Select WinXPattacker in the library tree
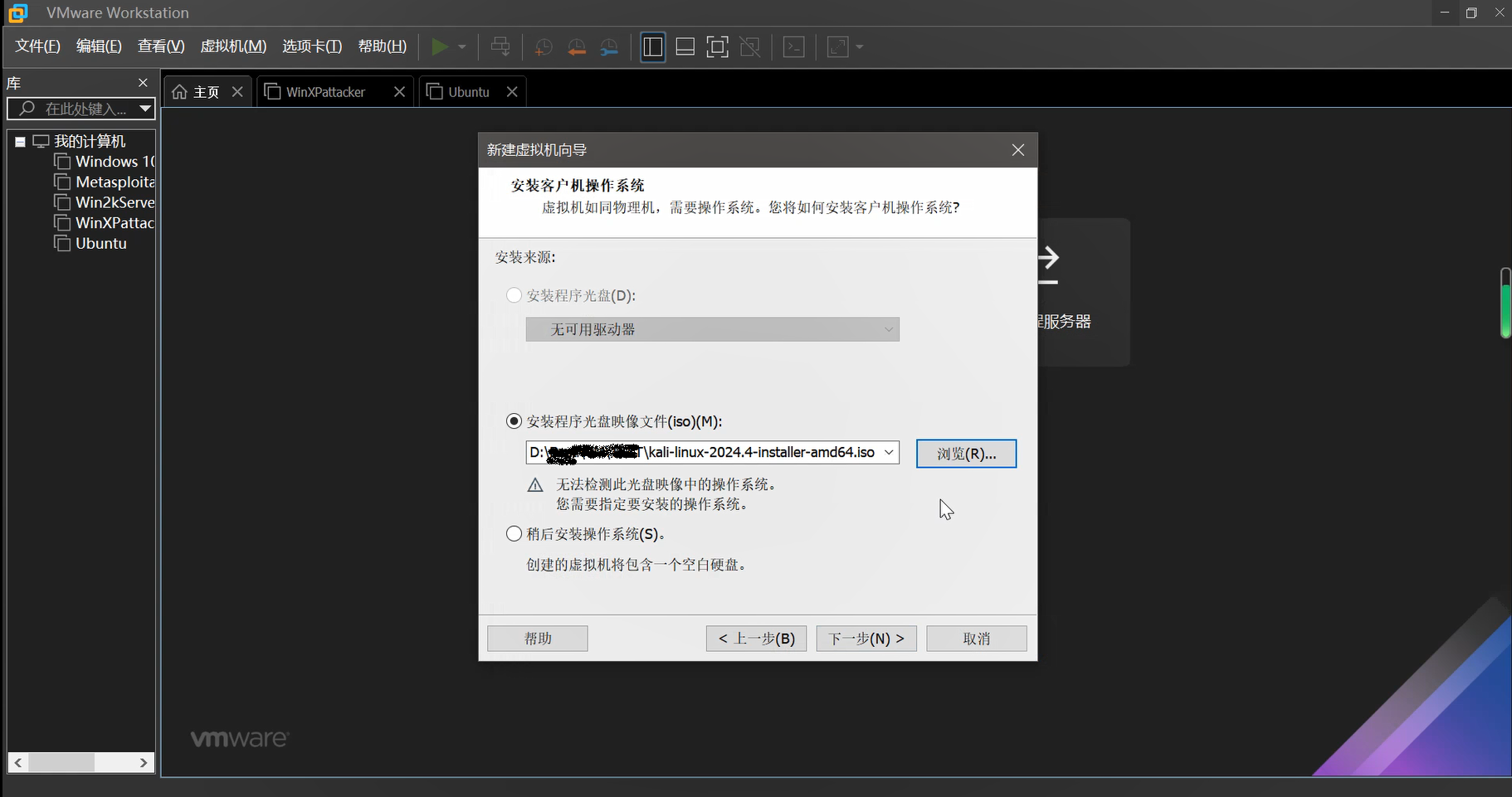The width and height of the screenshot is (1512, 797). click(x=115, y=223)
